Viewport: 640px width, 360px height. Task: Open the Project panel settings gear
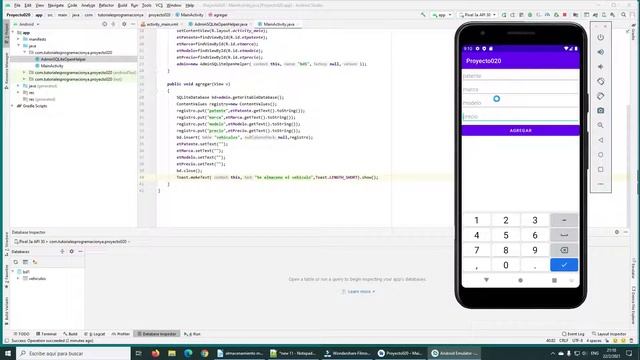(x=124, y=24)
